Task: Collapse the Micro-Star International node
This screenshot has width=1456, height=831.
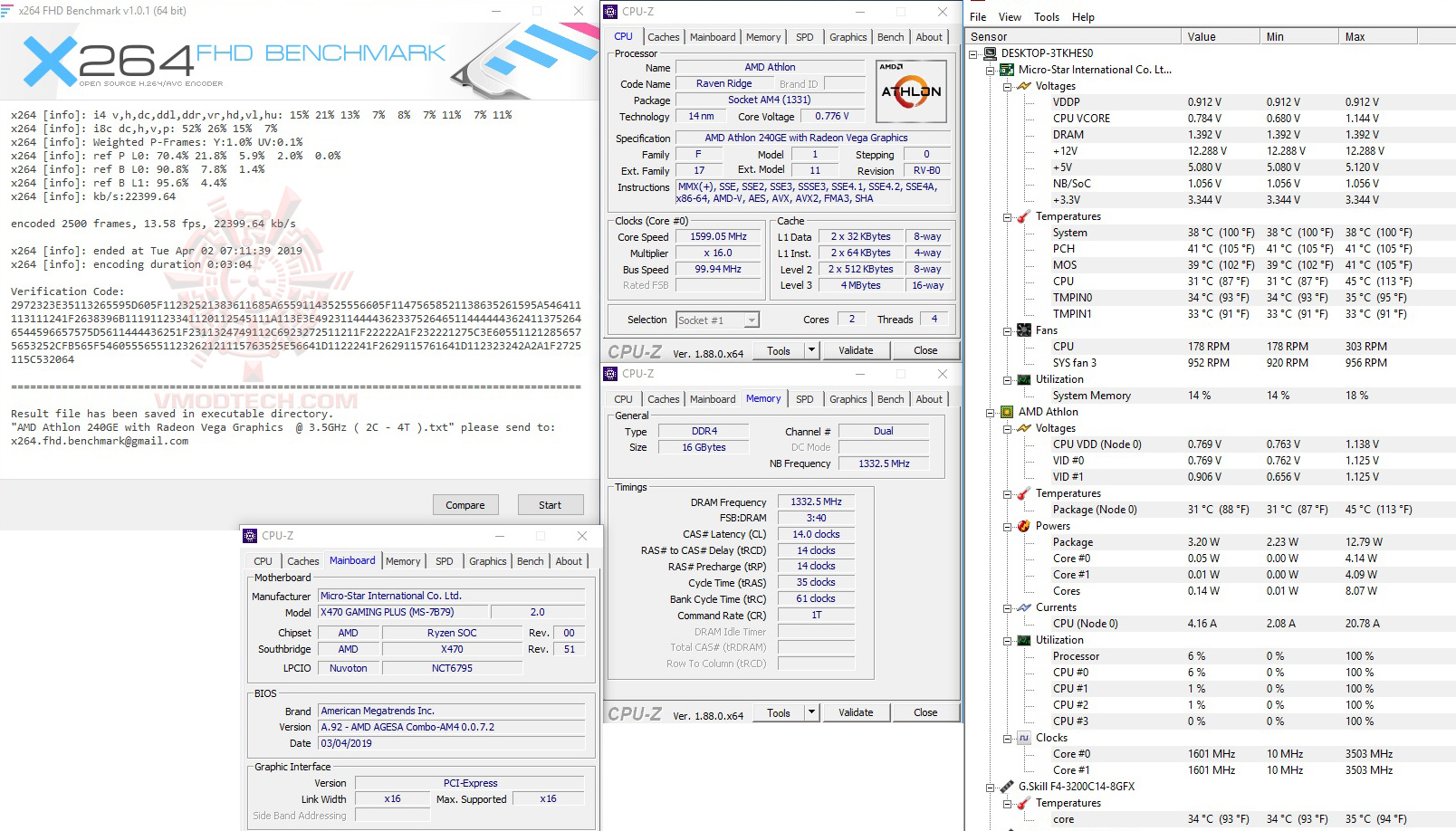Action: click(991, 71)
